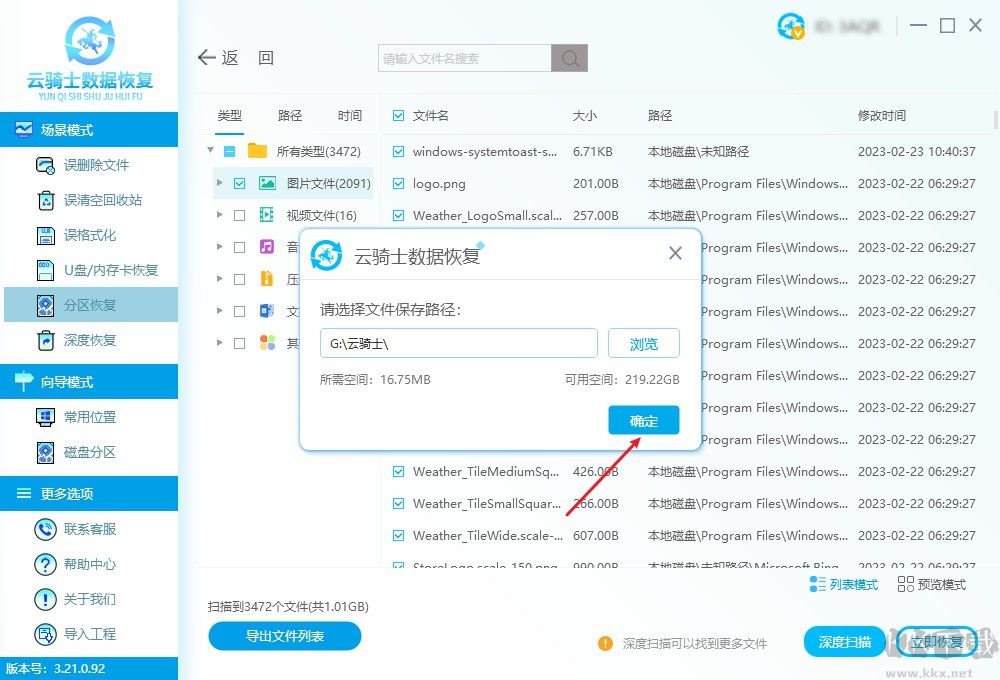Screen dimensions: 1000x680
Task: Confirm save path with 确定 button
Action: (643, 420)
